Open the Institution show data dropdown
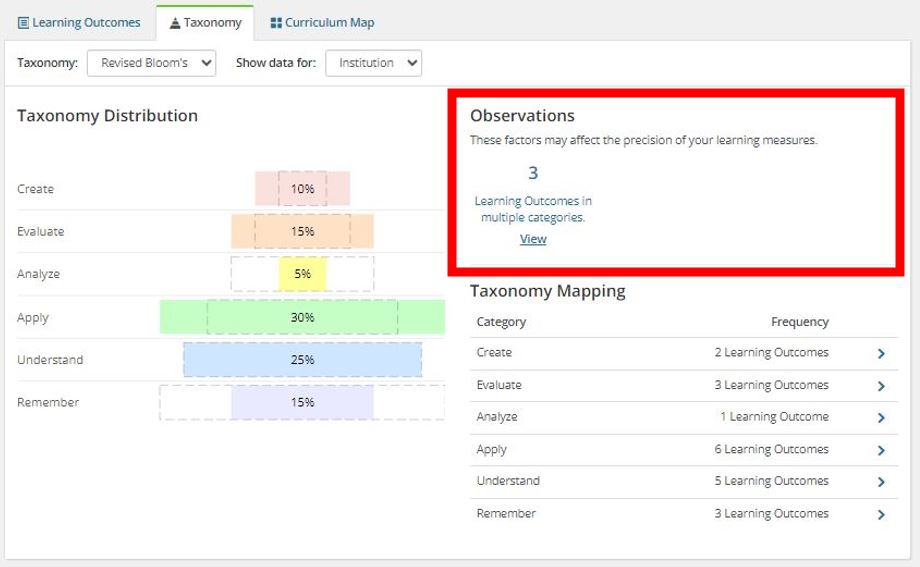The image size is (920, 567). click(x=373, y=63)
